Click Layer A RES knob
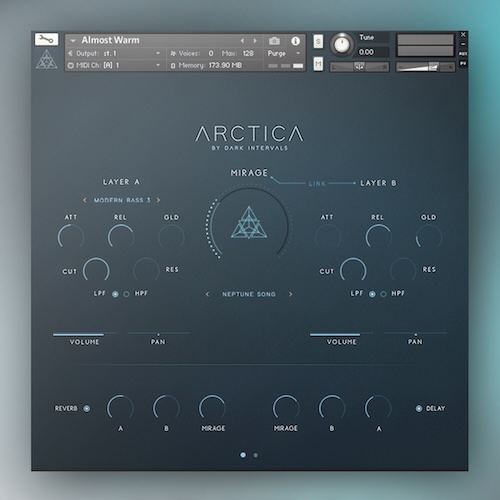 [x=146, y=270]
